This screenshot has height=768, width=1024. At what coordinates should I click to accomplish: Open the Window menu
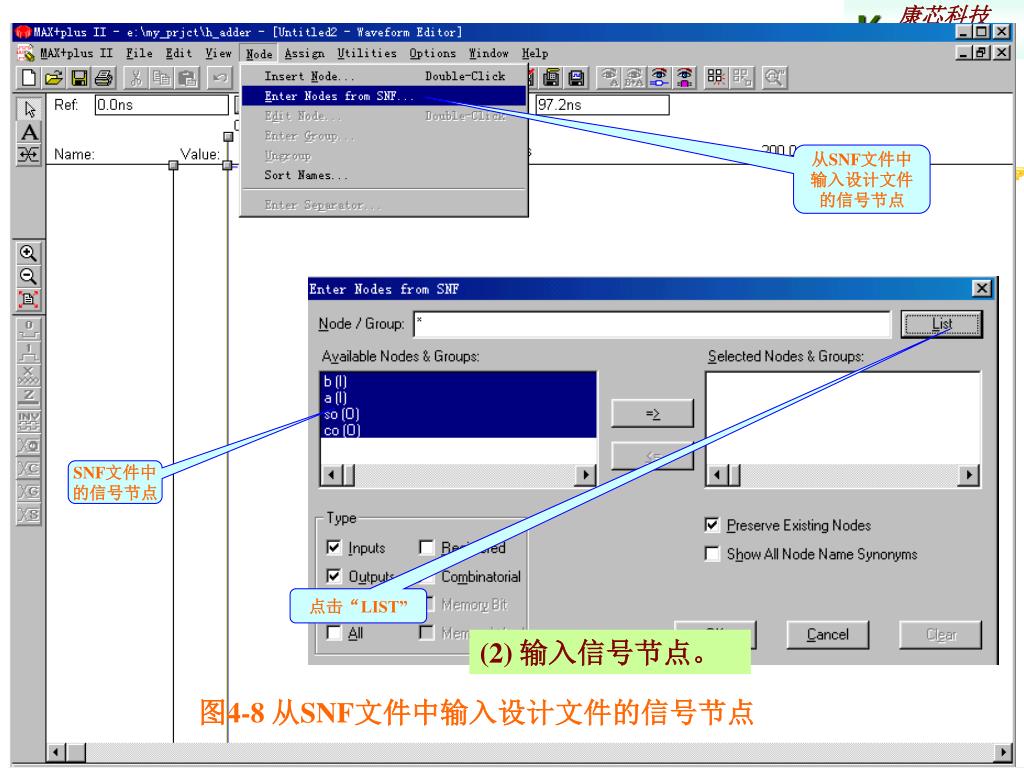(x=488, y=54)
